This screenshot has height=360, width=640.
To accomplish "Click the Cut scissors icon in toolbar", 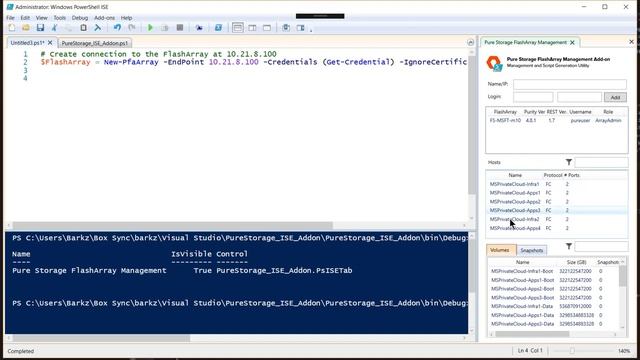I will (54, 28).
